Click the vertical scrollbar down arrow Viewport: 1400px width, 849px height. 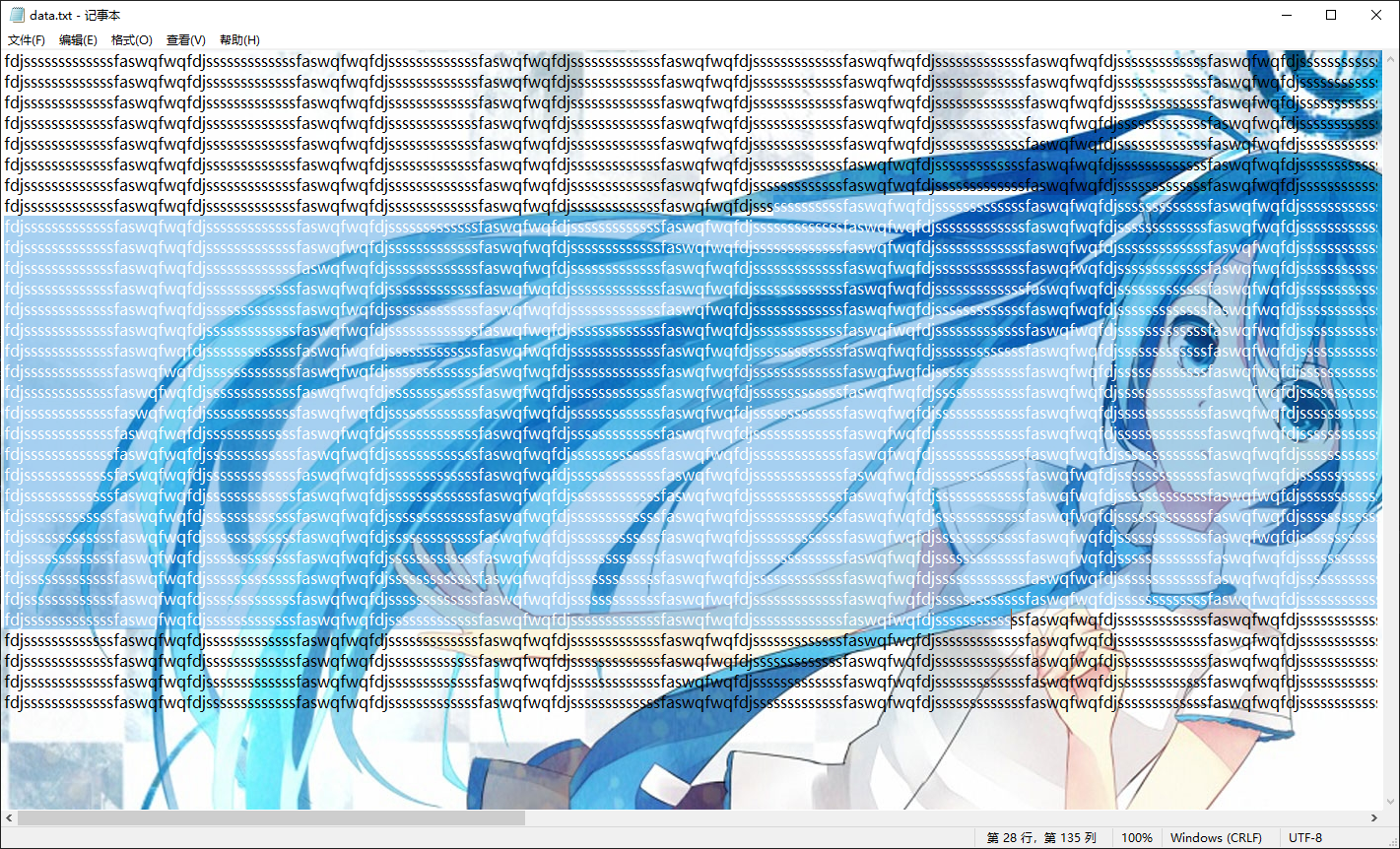pos(1390,802)
